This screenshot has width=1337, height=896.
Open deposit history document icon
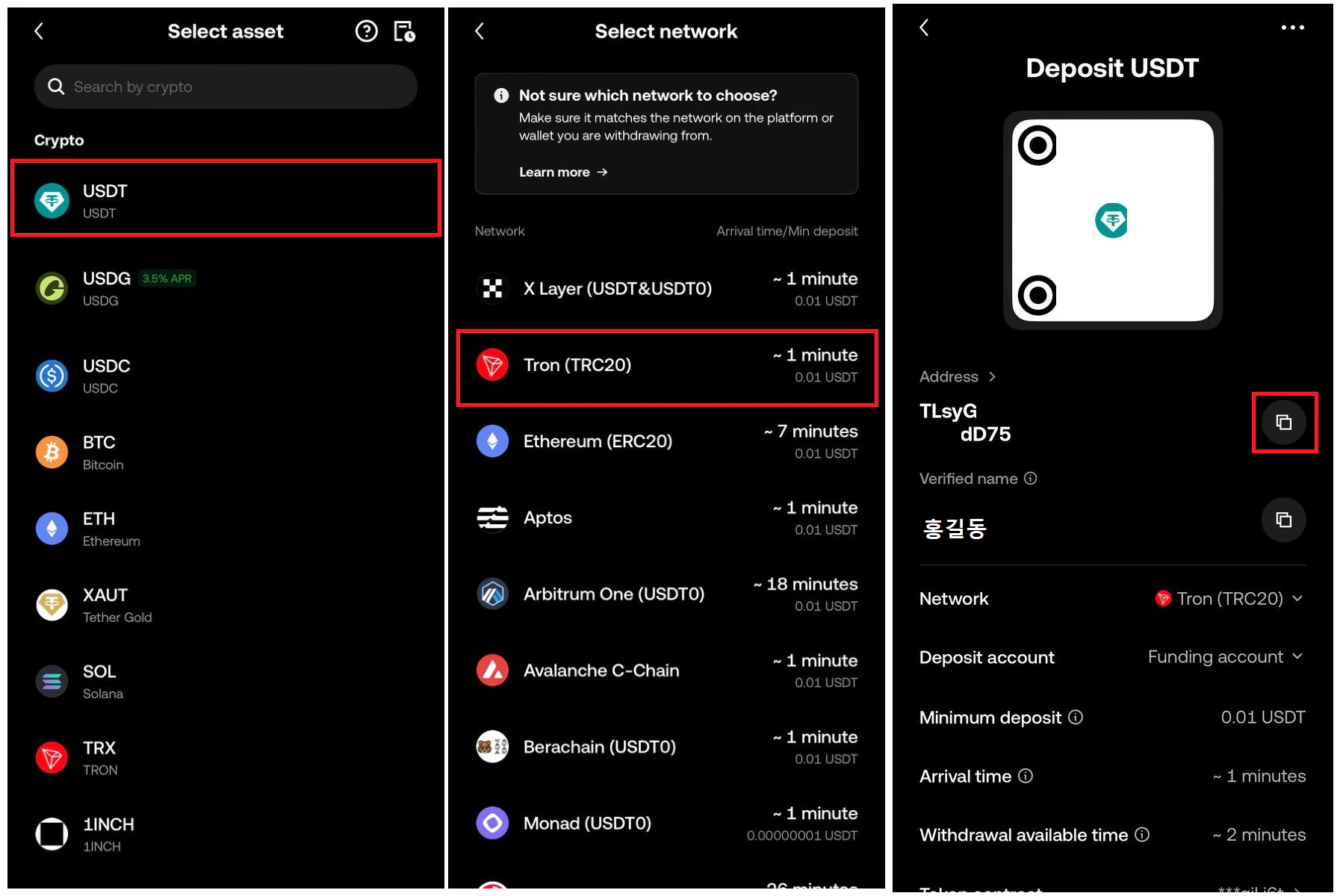tap(404, 31)
